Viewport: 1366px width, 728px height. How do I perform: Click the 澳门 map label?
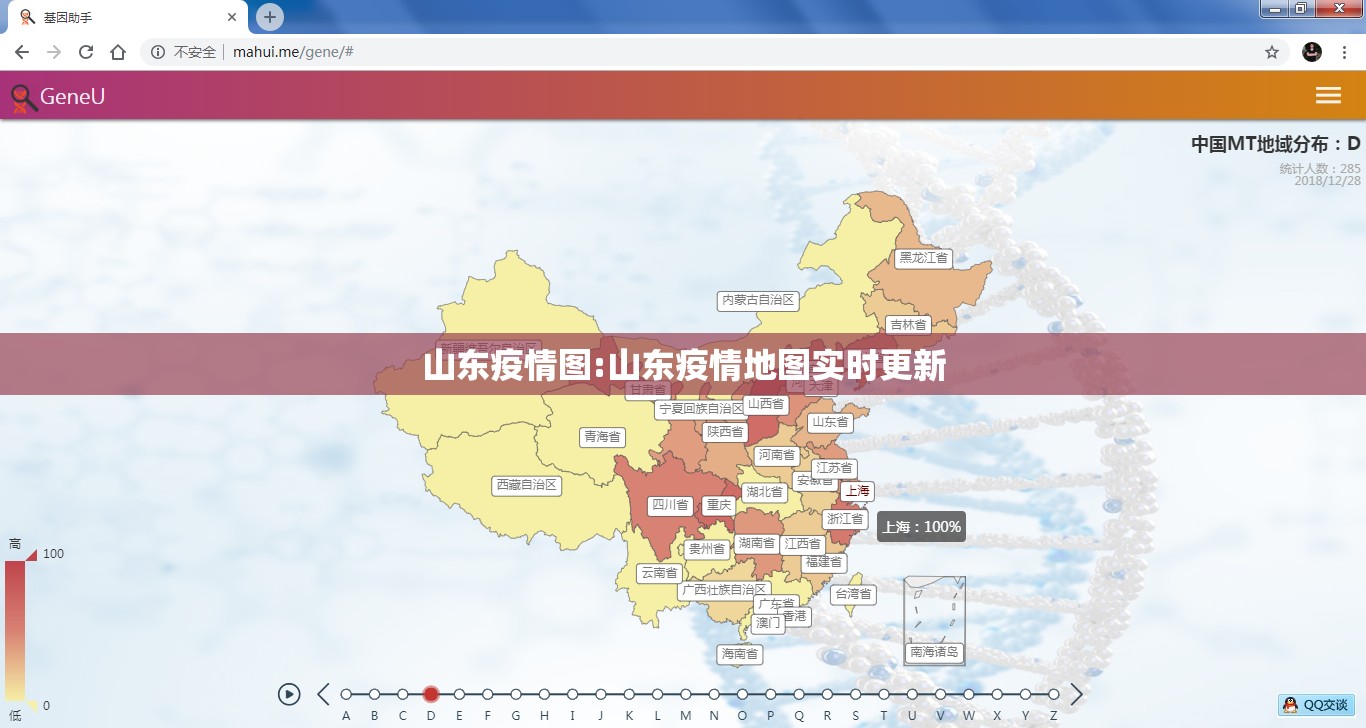768,623
